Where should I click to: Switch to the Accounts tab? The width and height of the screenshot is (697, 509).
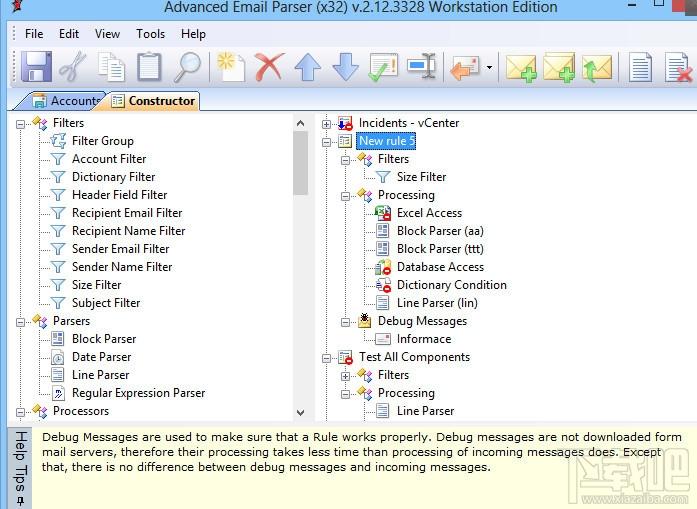coord(67,101)
